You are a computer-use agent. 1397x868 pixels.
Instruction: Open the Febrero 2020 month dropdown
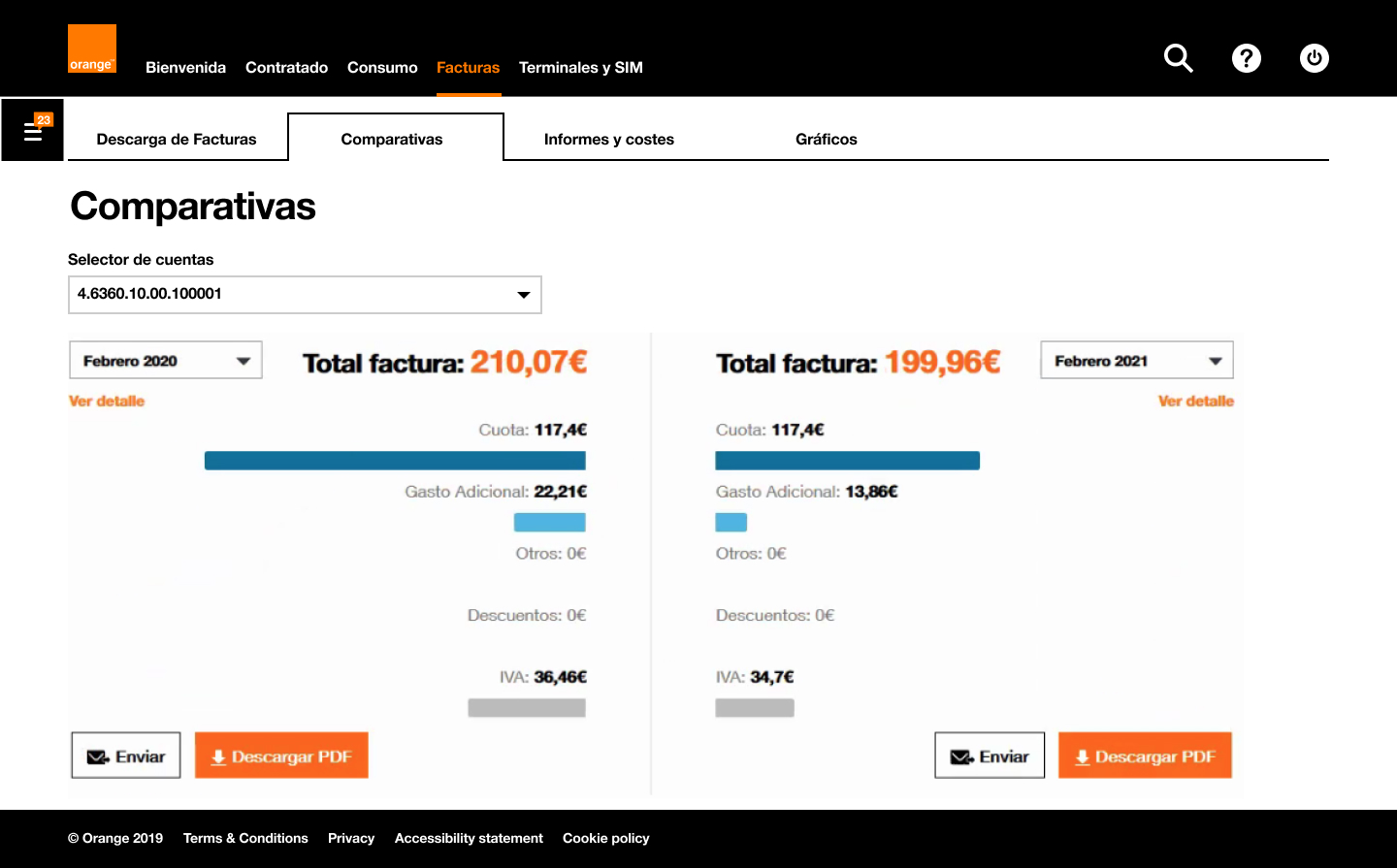coord(166,361)
